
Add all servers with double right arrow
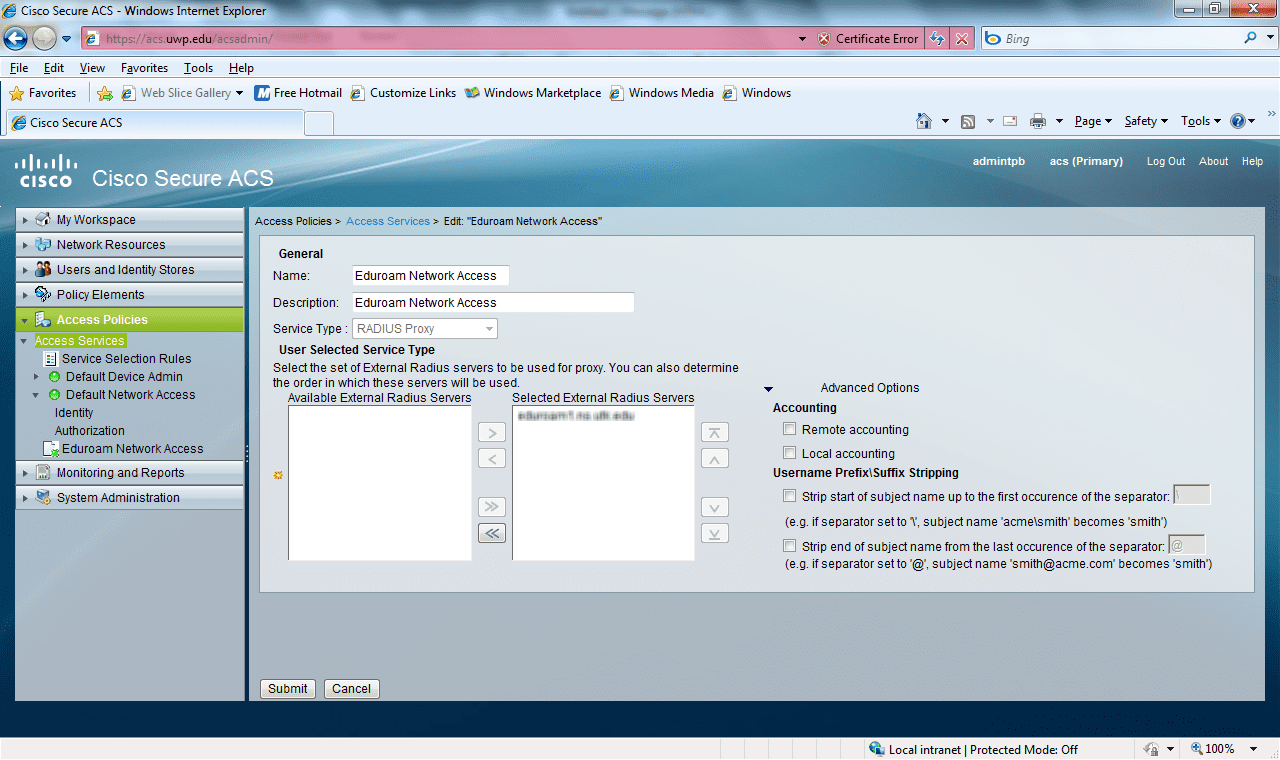click(x=492, y=507)
